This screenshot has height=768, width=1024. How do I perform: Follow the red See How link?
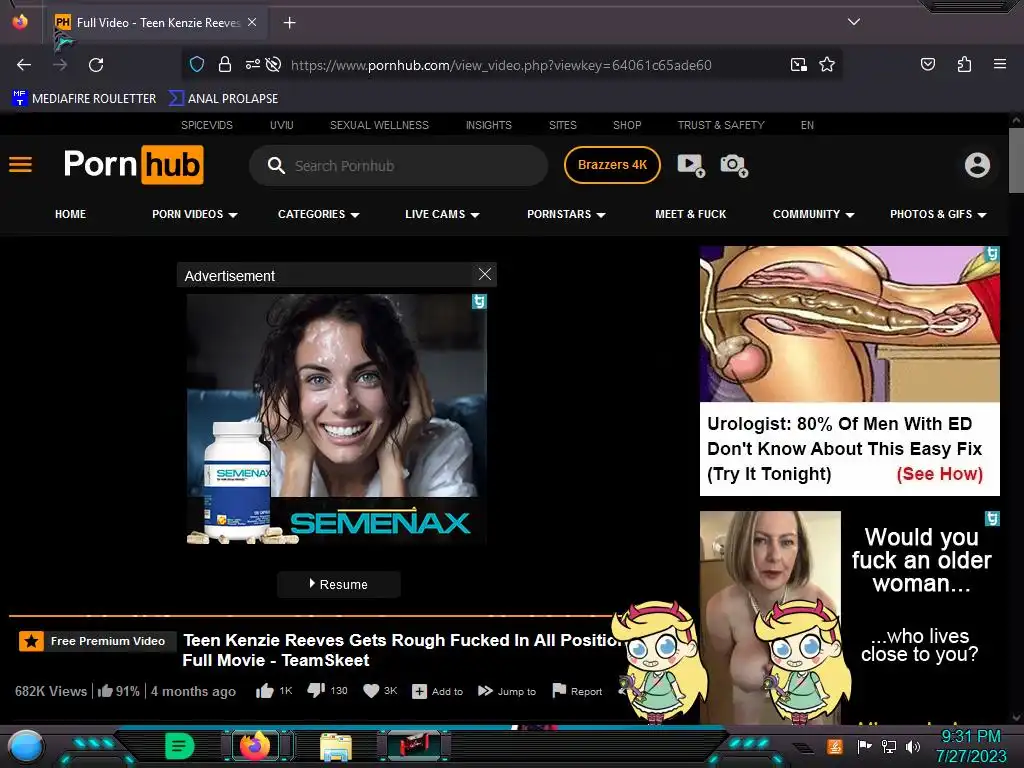tap(939, 474)
